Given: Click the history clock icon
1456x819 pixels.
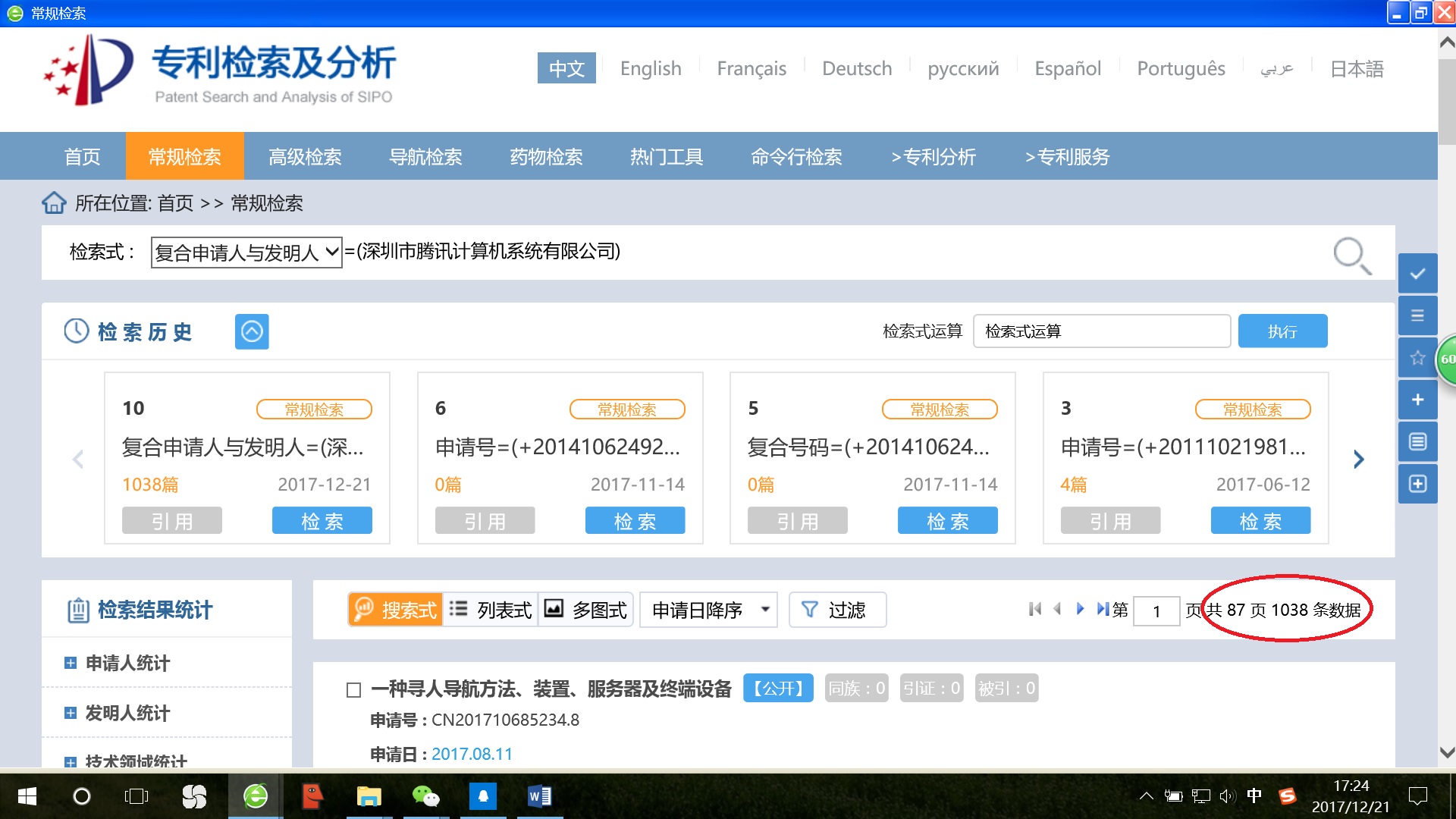Looking at the screenshot, I should click(x=76, y=332).
